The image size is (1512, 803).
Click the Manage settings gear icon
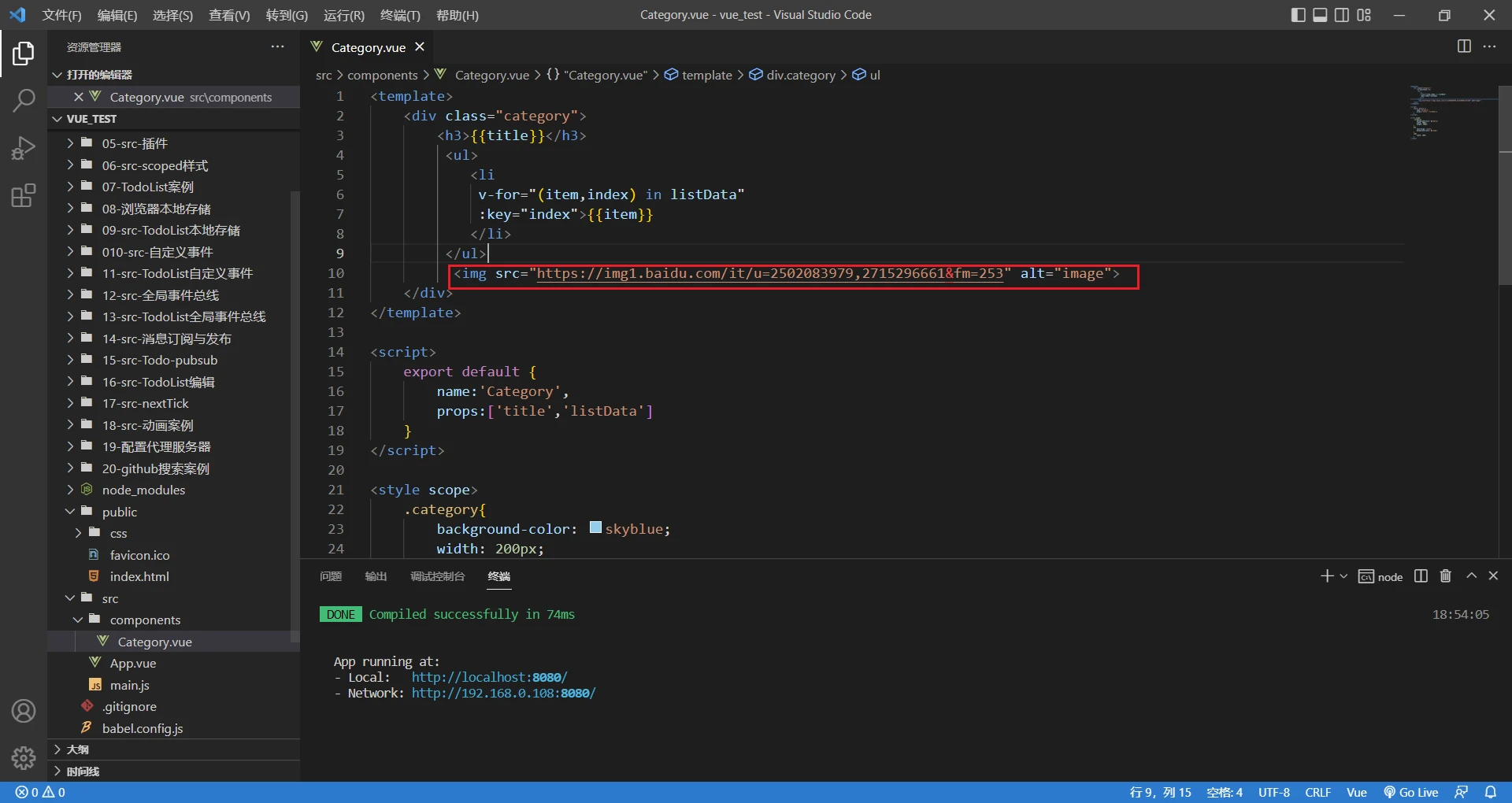tap(24, 757)
